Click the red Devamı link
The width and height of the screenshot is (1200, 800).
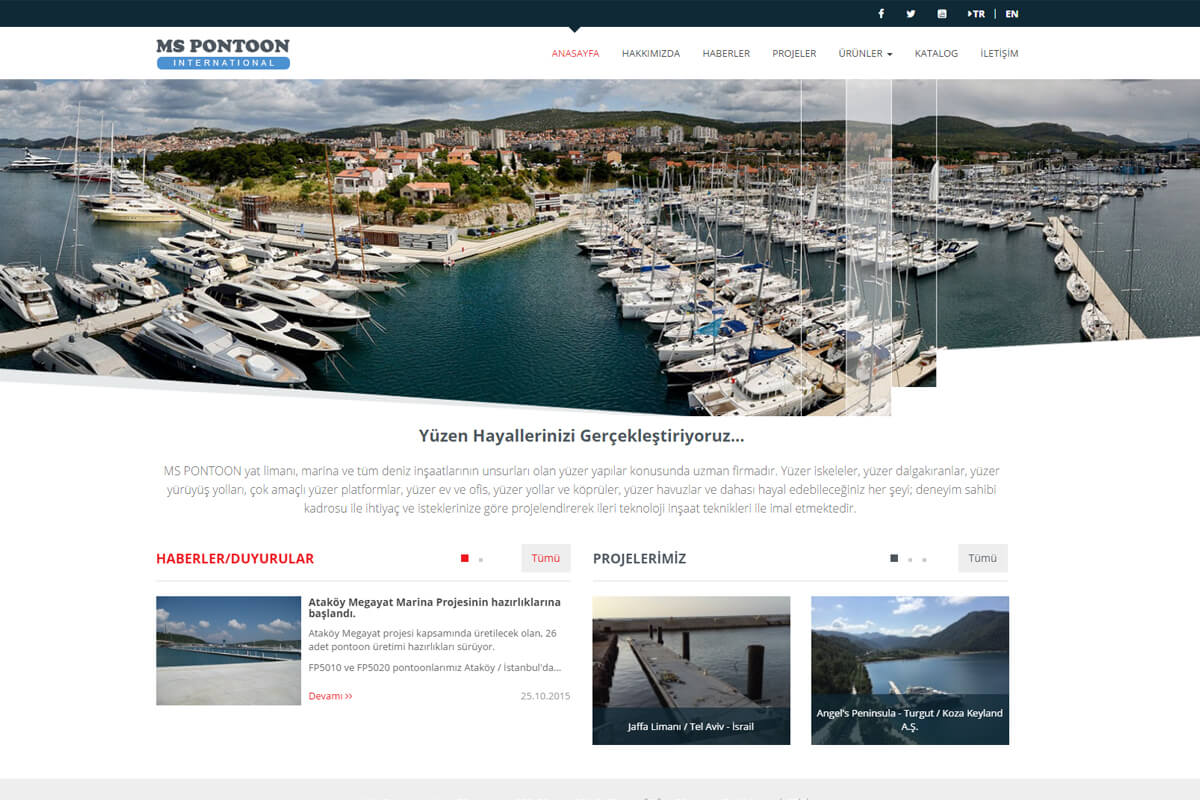point(330,696)
